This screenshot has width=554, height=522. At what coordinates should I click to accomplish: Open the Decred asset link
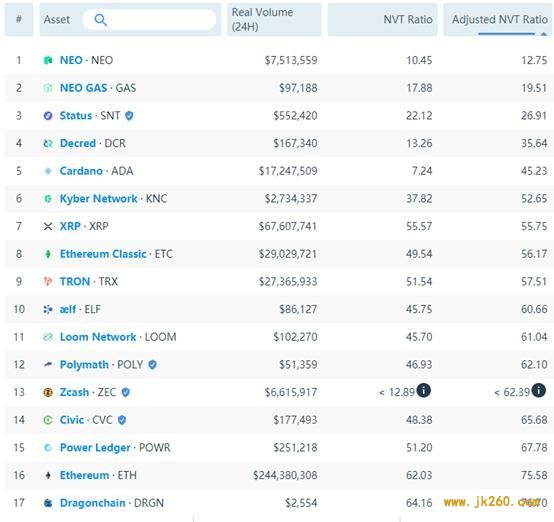point(78,143)
